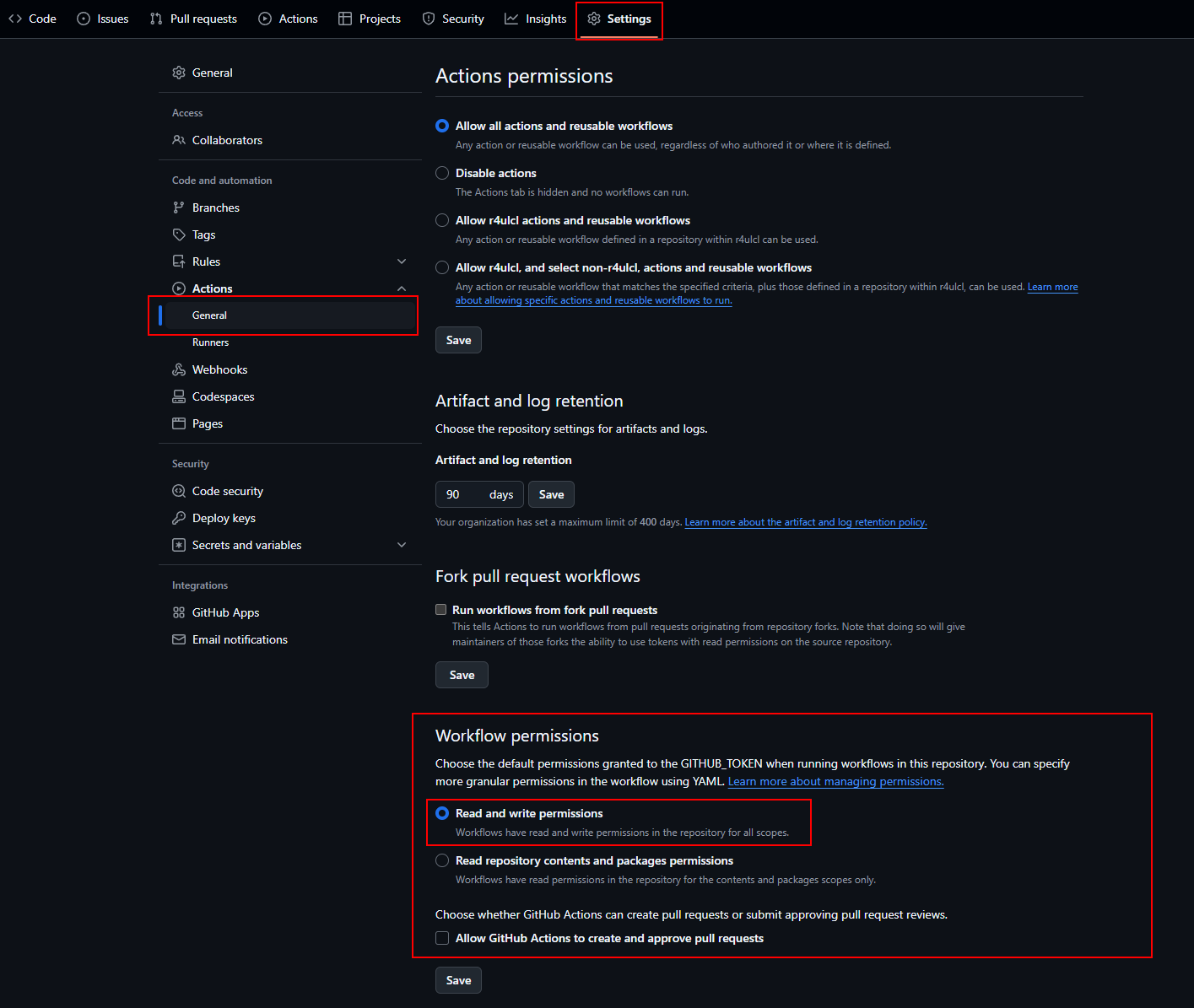Viewport: 1194px width, 1008px height.
Task: Select the Webhooks icon in sidebar
Action: pyautogui.click(x=179, y=369)
